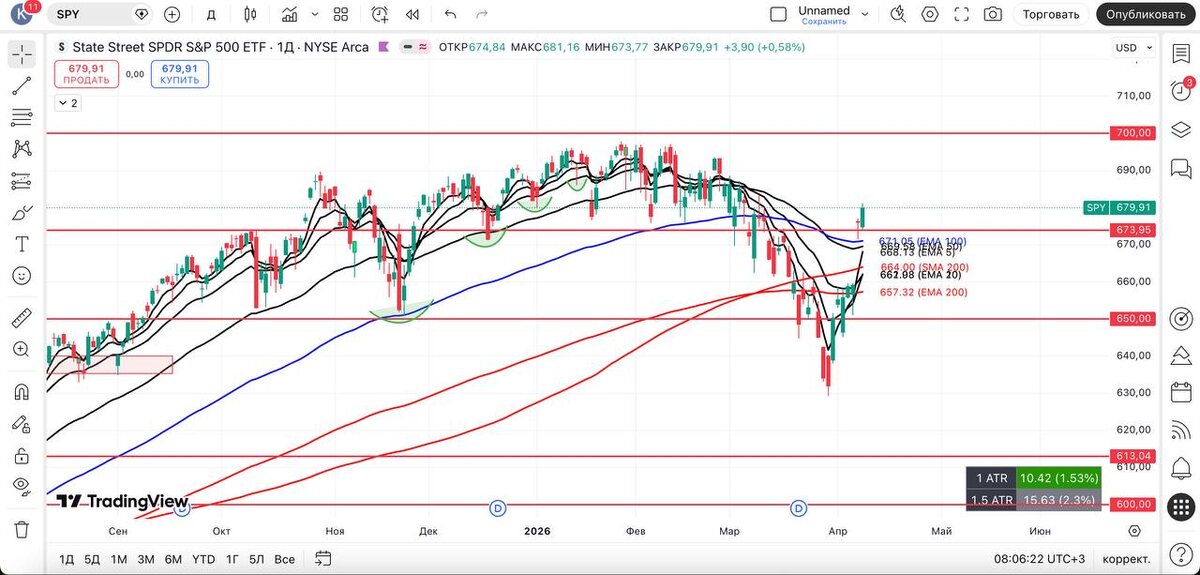Open the watchlist panel in the right sidebar
Screen dimensions: 1200x575
[x=1182, y=53]
